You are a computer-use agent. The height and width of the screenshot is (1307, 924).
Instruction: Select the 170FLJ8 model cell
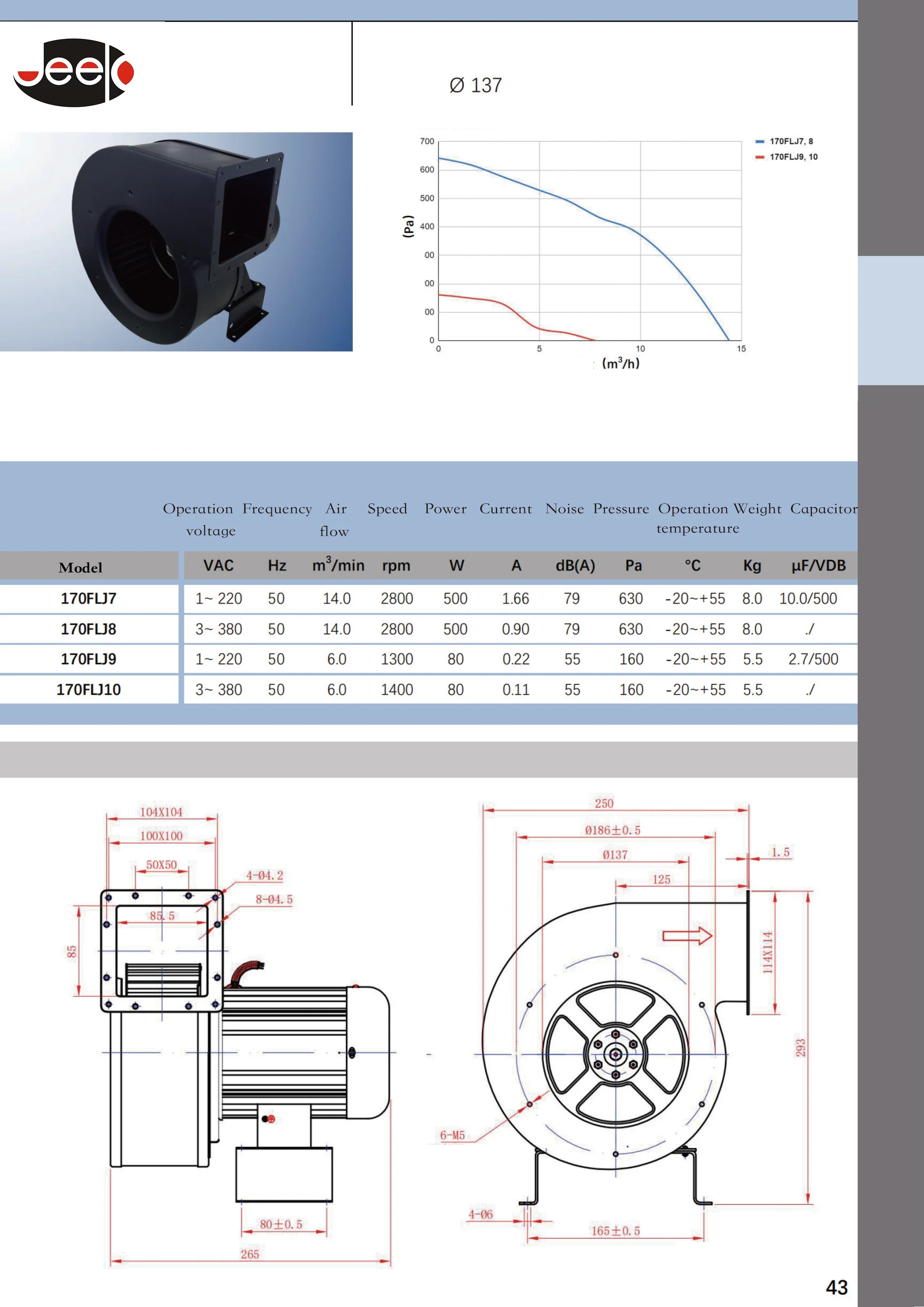[89, 629]
